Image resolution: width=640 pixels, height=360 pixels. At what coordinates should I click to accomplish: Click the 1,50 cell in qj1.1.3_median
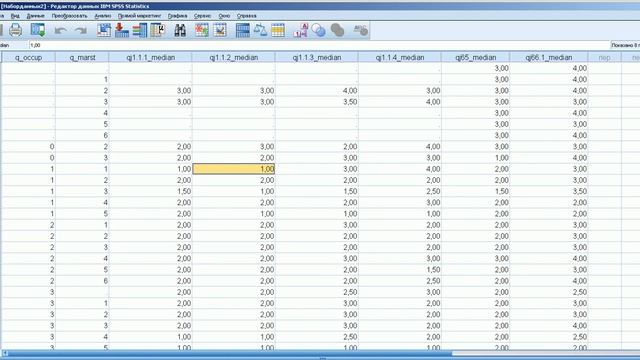(317, 191)
